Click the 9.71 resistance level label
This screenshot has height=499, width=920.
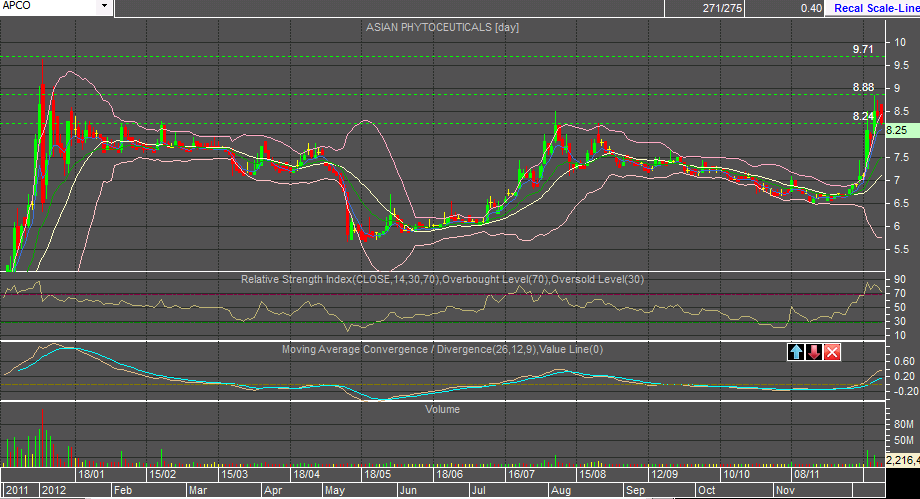[x=863, y=49]
